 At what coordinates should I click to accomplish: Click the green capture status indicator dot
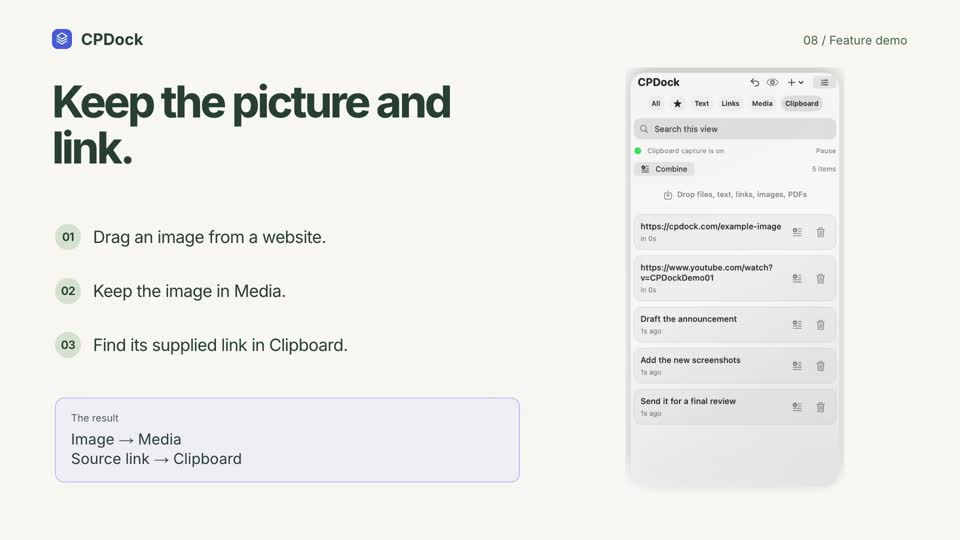[638, 151]
